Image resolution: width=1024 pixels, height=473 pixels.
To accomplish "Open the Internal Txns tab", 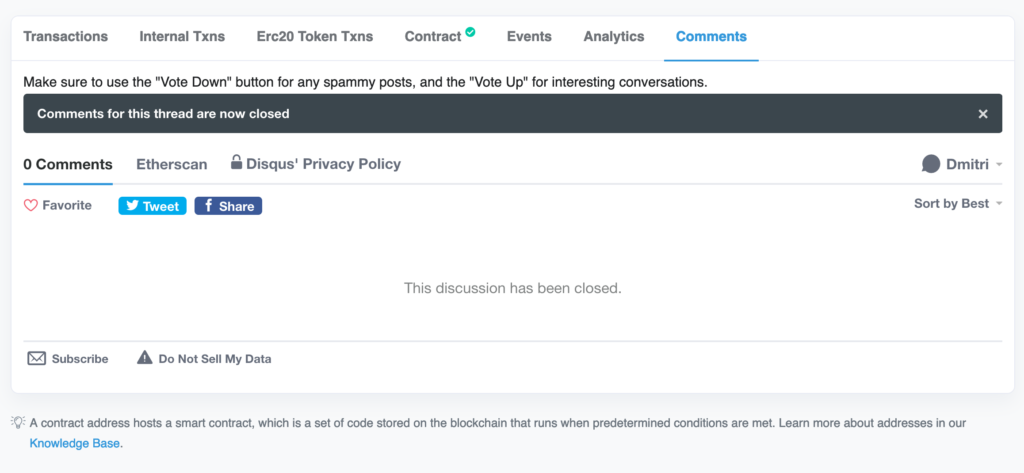I will 182,37.
